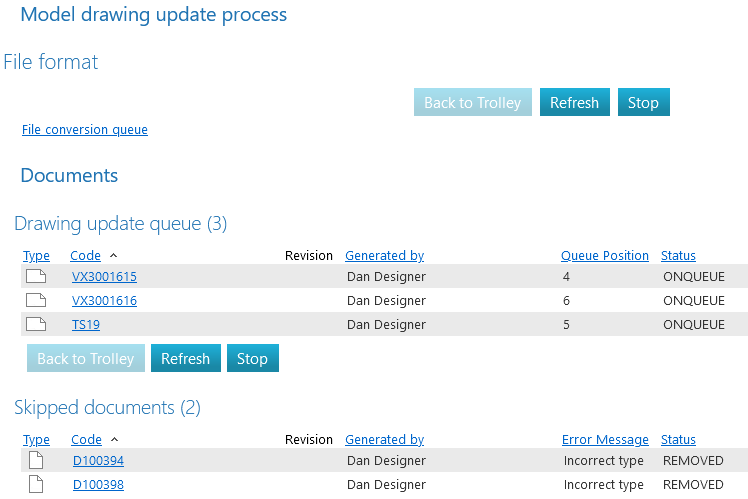This screenshot has width=748, height=499.
Task: Open document TS19
Action: pyautogui.click(x=86, y=325)
